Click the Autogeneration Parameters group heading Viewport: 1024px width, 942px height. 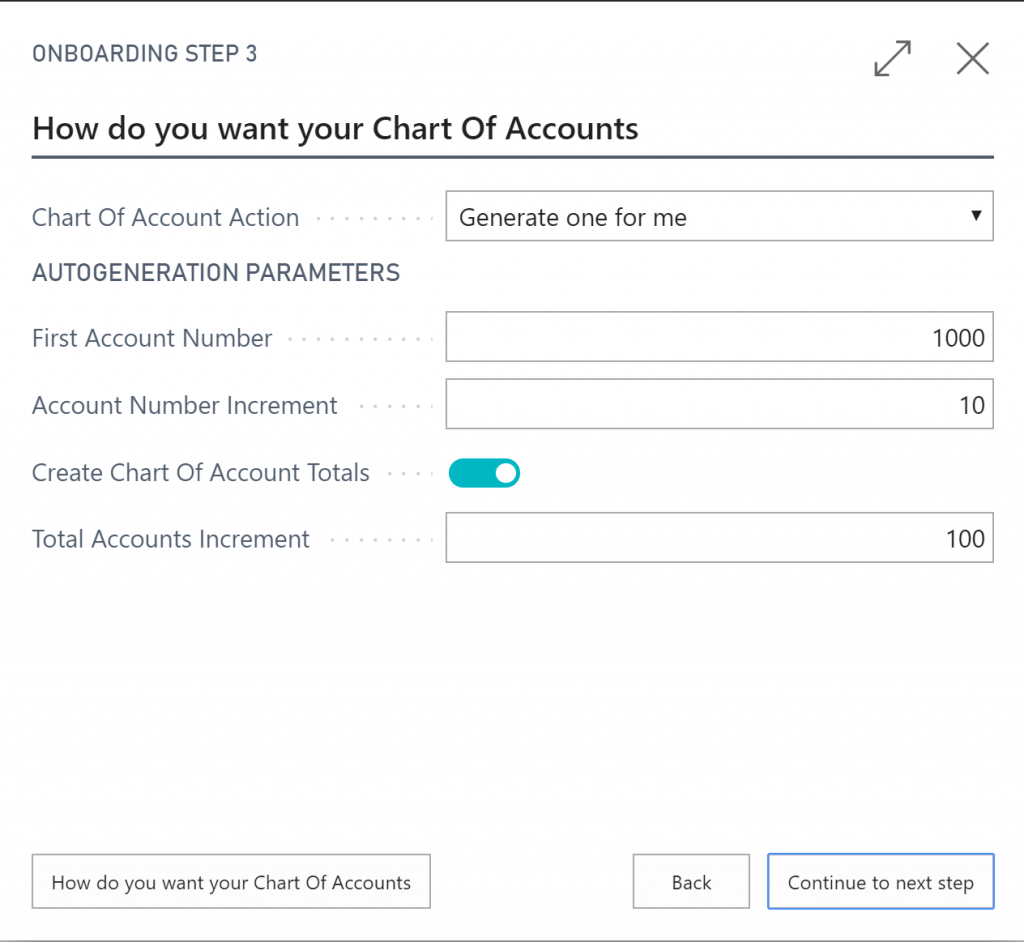(x=216, y=272)
